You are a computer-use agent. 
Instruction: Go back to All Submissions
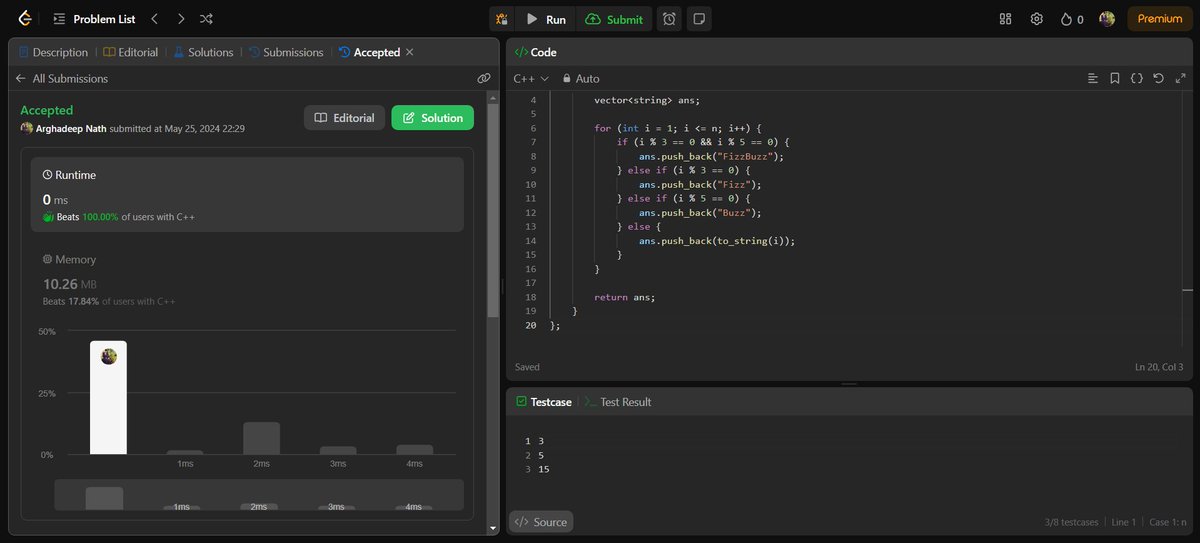(x=62, y=78)
